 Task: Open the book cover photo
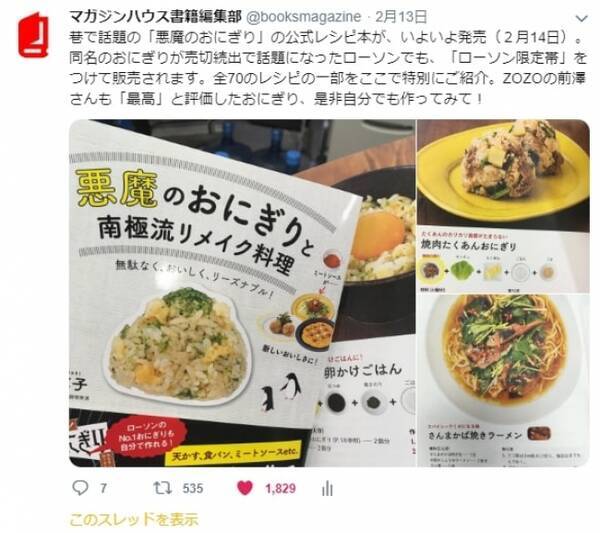tap(242, 293)
